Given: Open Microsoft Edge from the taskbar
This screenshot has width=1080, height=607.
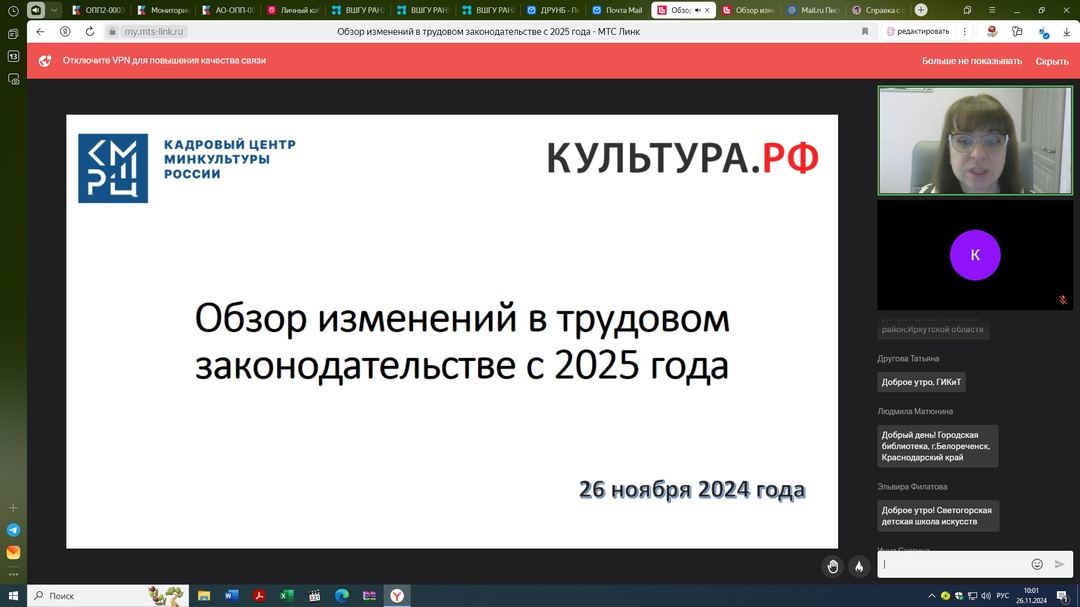Looking at the screenshot, I should 342,596.
